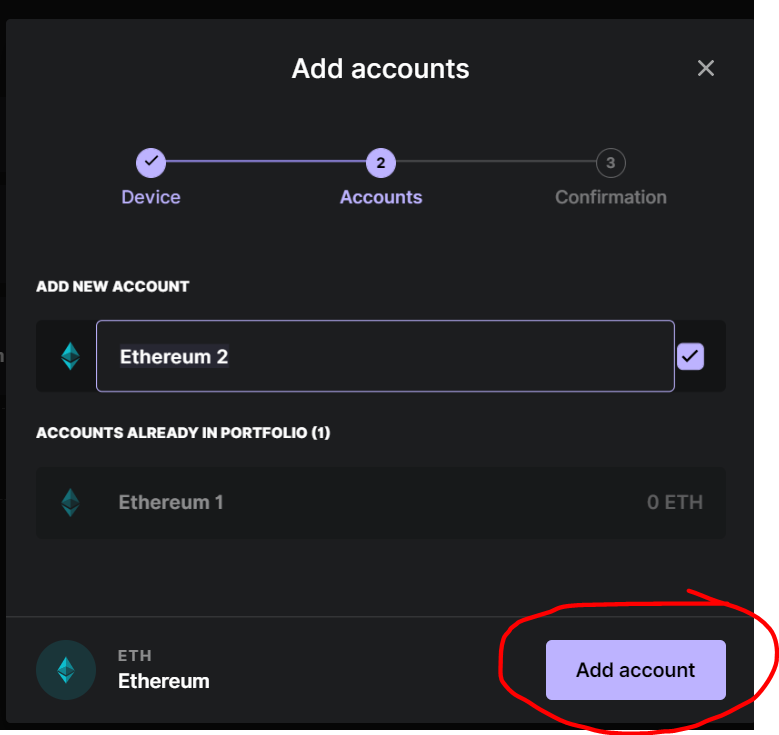Click the Confirmation step label
This screenshot has height=735, width=779.
click(x=611, y=197)
